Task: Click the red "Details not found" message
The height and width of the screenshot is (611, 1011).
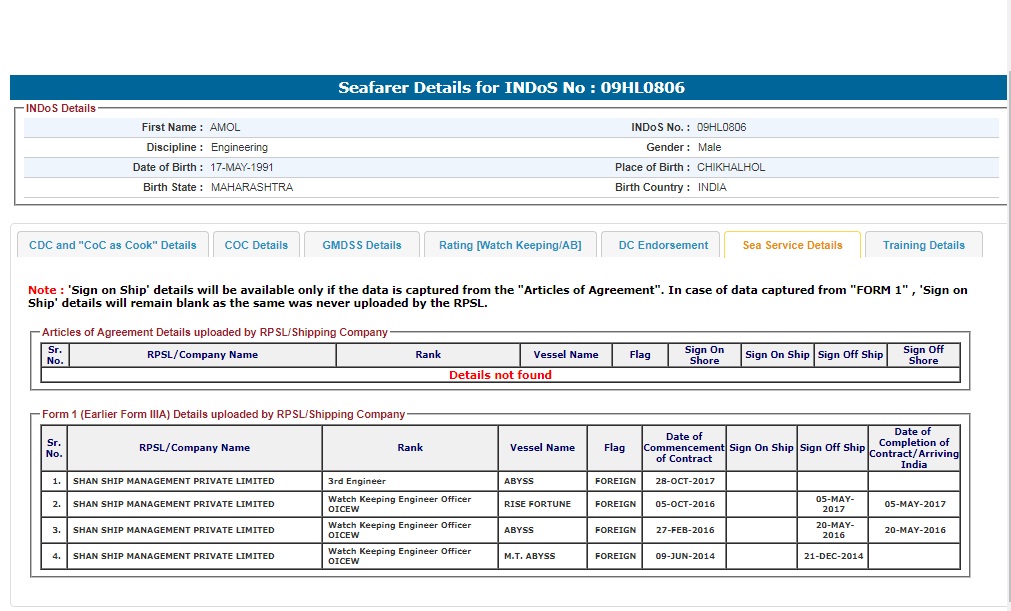Action: (x=500, y=376)
